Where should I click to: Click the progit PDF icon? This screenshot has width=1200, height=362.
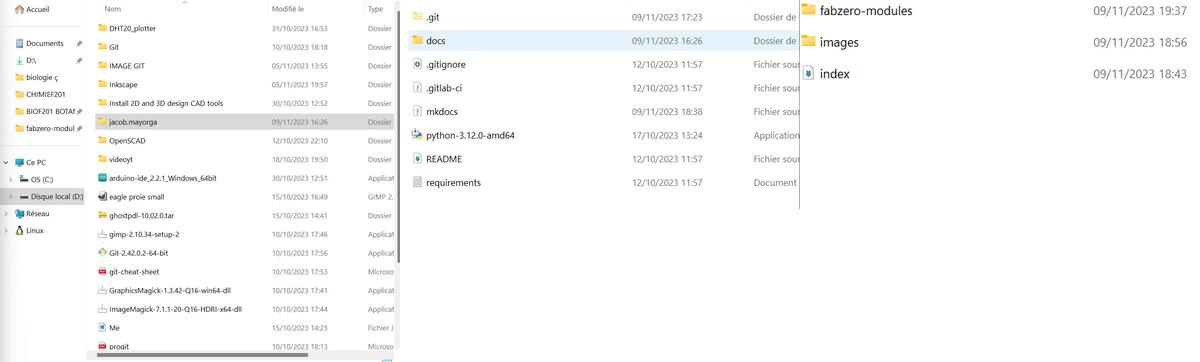(x=102, y=346)
